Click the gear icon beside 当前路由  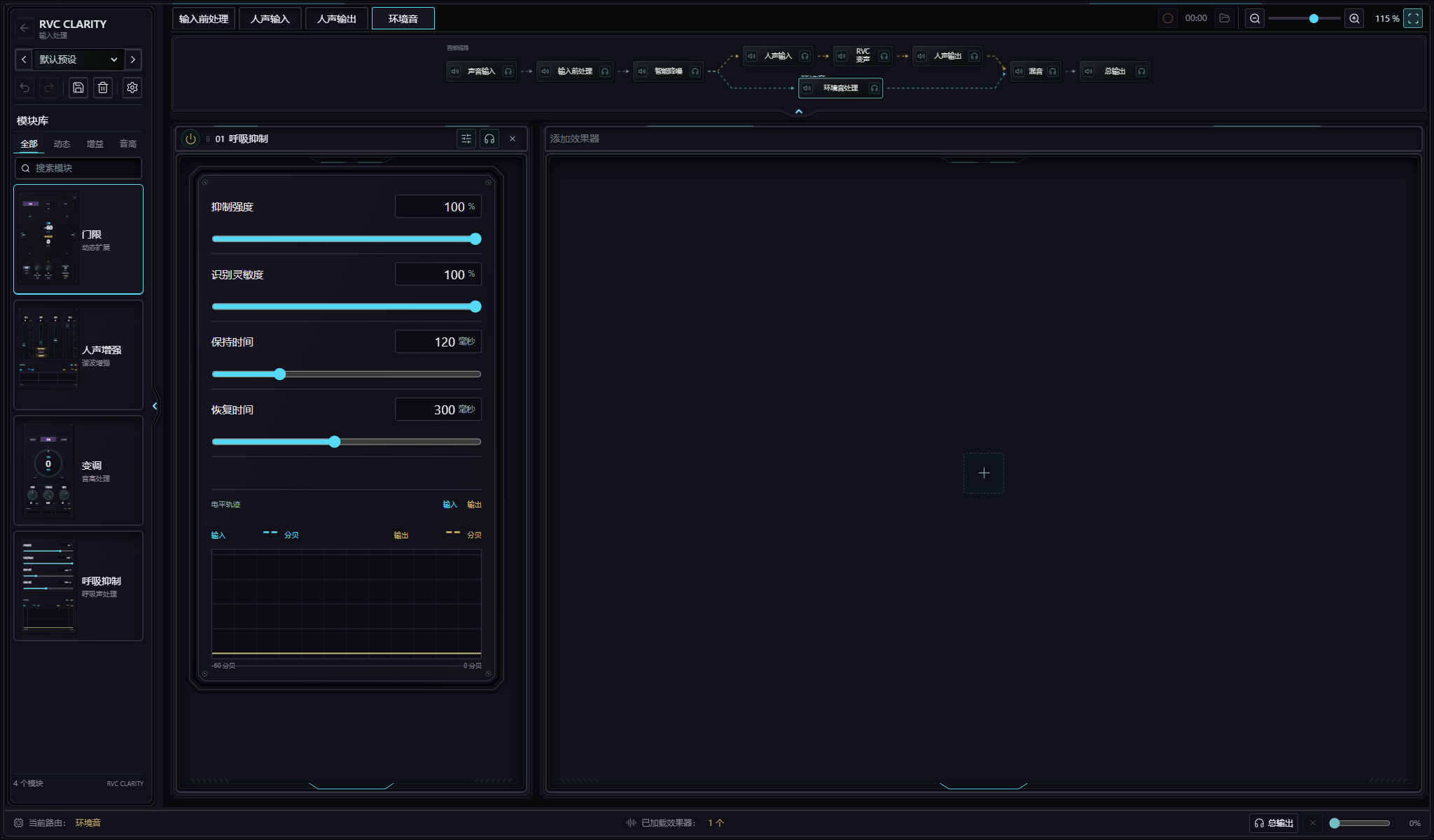[x=18, y=822]
